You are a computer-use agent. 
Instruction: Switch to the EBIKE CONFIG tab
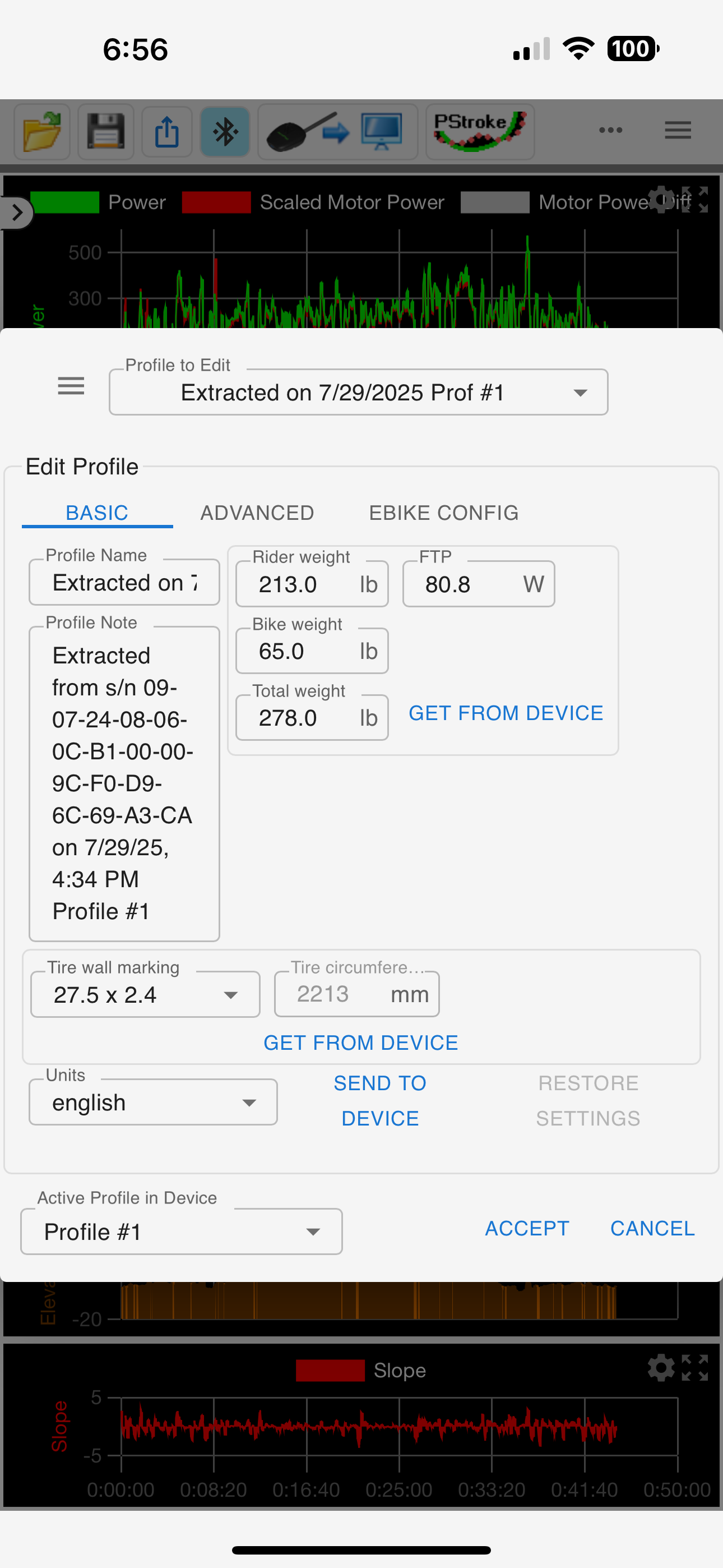pos(444,513)
